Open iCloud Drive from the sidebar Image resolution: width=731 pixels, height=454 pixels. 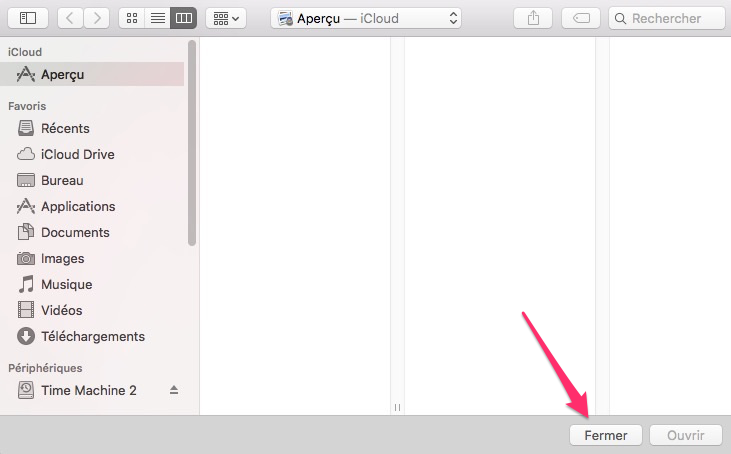[x=92, y=154]
